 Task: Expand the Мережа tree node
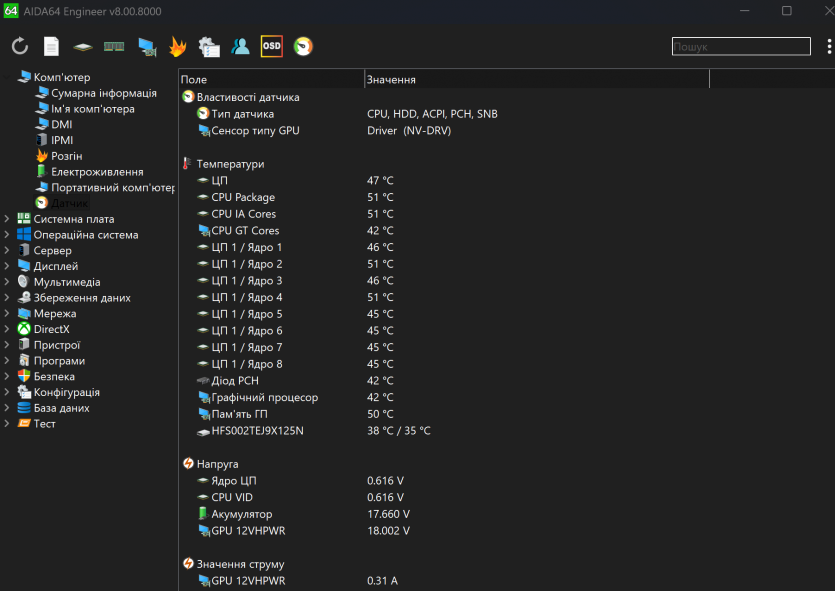[x=8, y=314]
